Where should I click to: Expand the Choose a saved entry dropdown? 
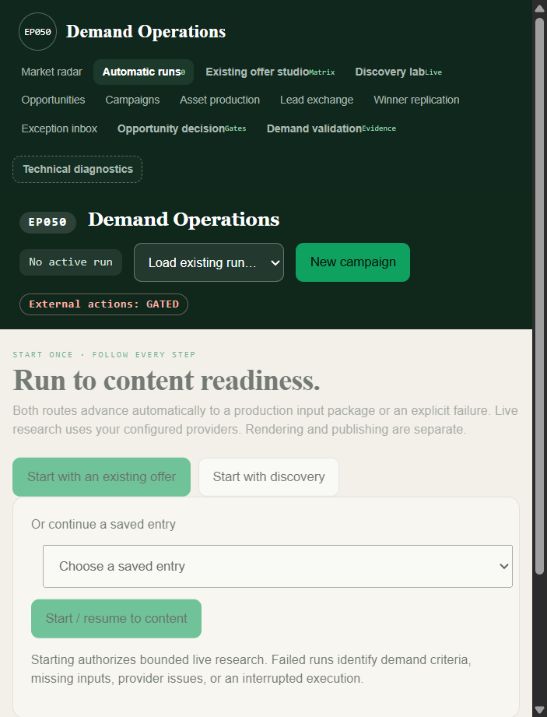pos(278,566)
